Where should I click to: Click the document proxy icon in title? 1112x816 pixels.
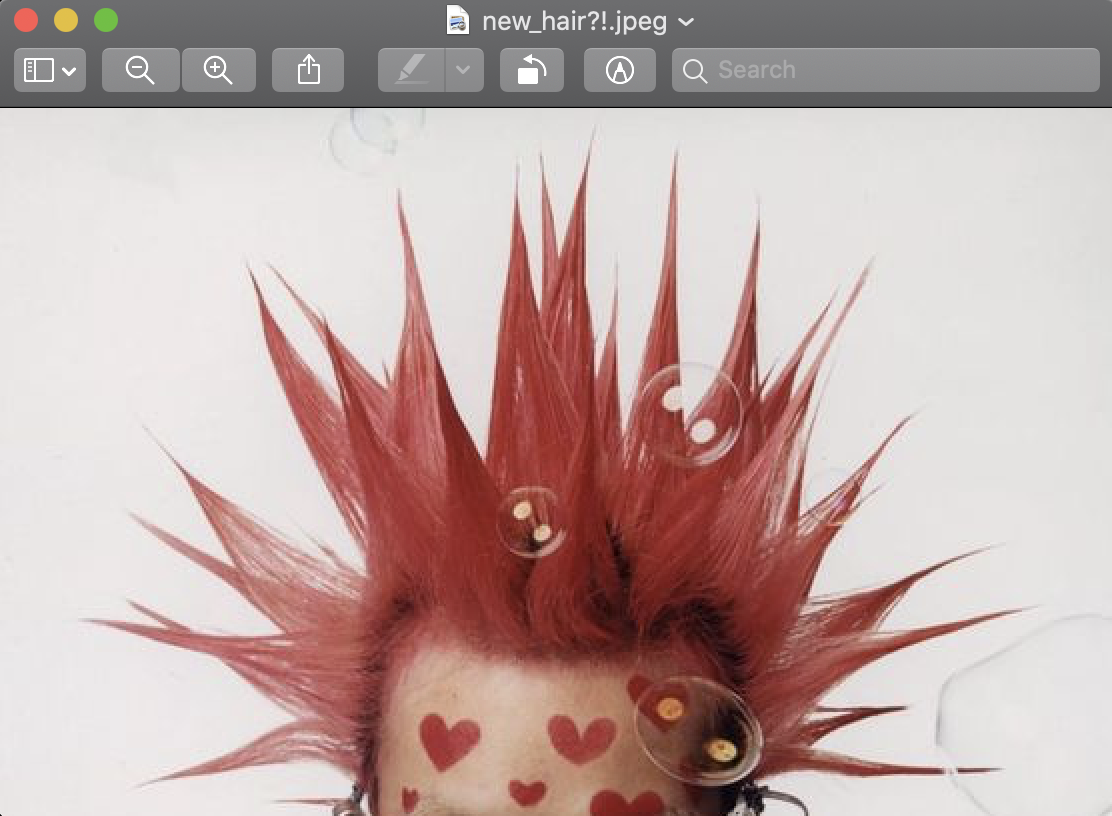pyautogui.click(x=458, y=21)
